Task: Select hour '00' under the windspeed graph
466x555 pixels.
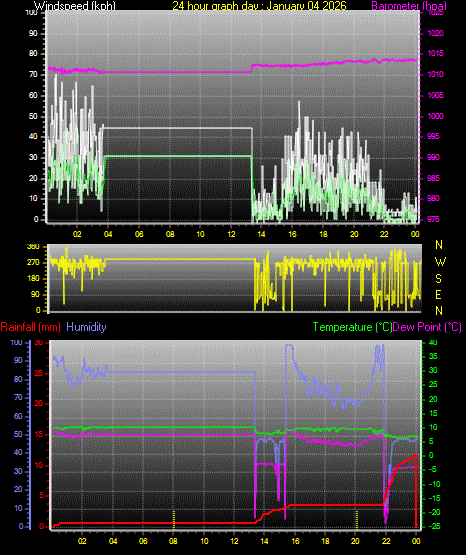Action: coord(415,234)
